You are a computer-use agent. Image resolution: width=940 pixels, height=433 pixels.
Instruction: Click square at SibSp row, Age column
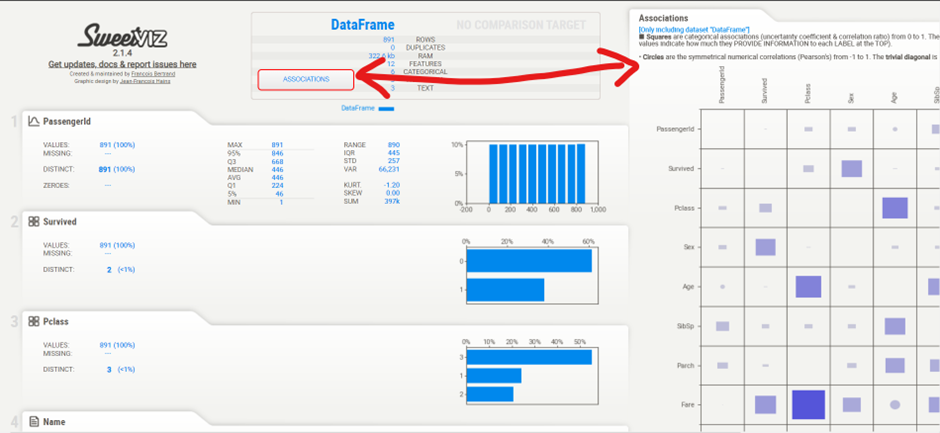pos(895,326)
